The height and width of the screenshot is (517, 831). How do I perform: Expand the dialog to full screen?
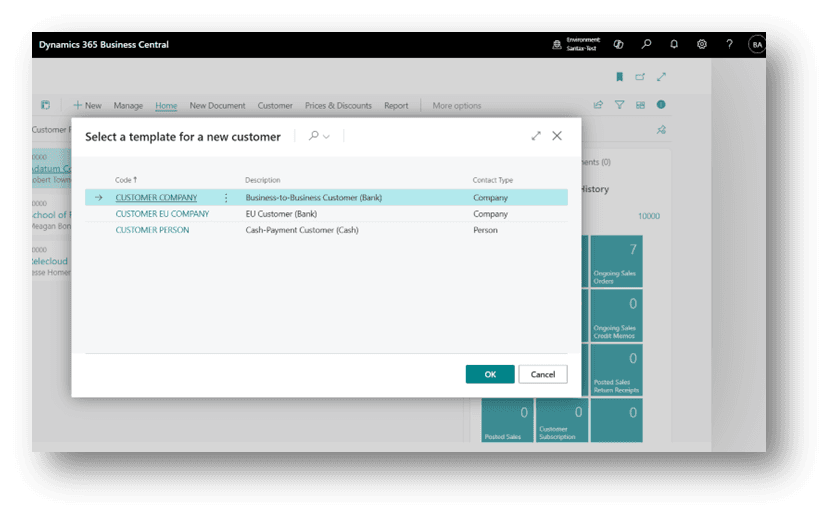(536, 136)
